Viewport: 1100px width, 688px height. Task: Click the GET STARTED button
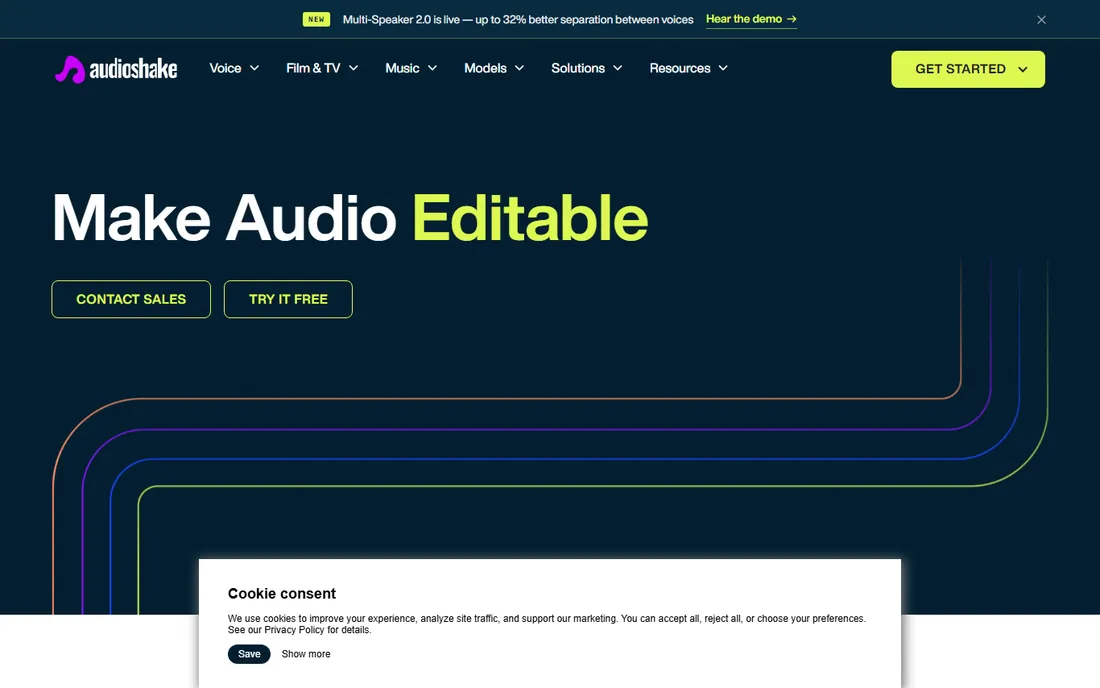967,69
